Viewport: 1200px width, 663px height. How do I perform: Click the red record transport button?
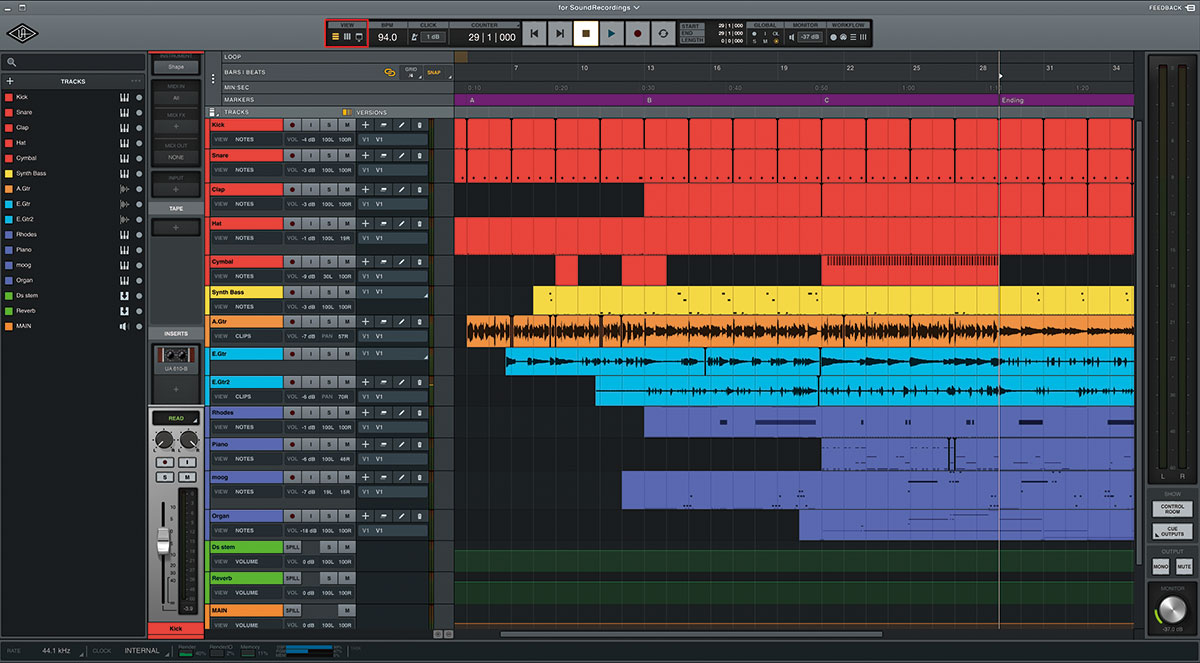[637, 33]
